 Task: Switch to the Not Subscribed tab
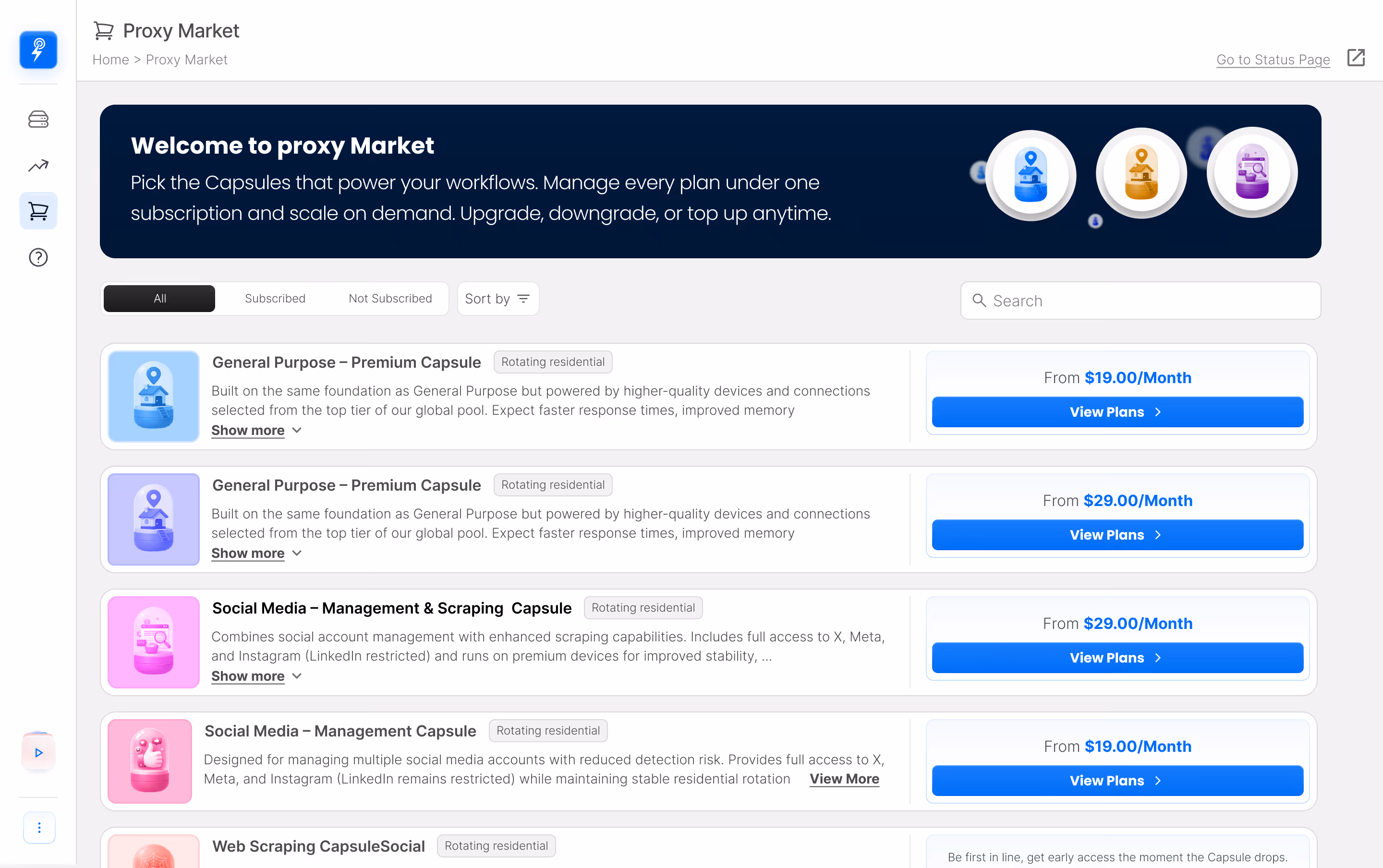390,299
